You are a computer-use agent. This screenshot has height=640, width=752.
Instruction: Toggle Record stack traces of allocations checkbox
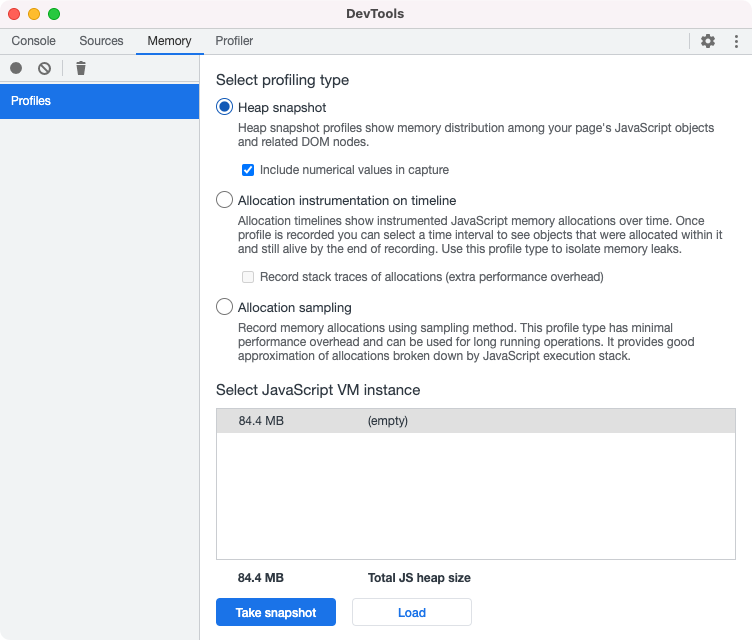[248, 276]
